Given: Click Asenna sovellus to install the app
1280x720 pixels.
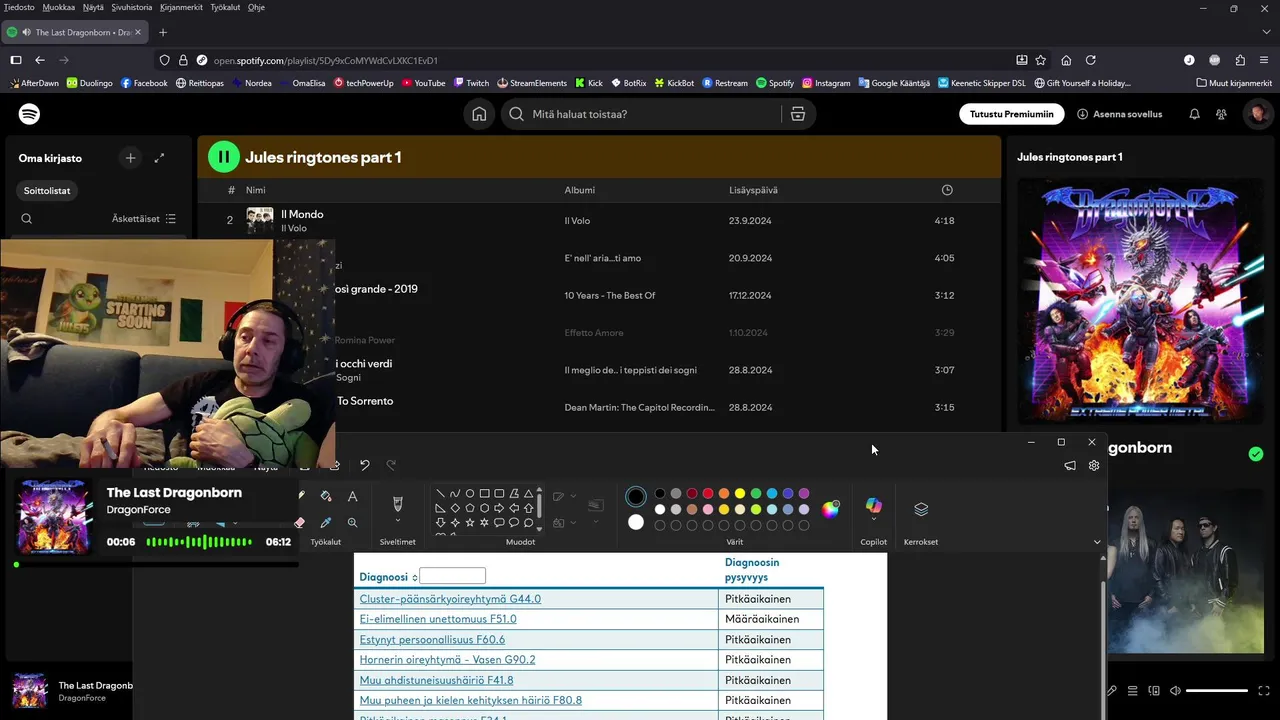Looking at the screenshot, I should click(x=1119, y=114).
